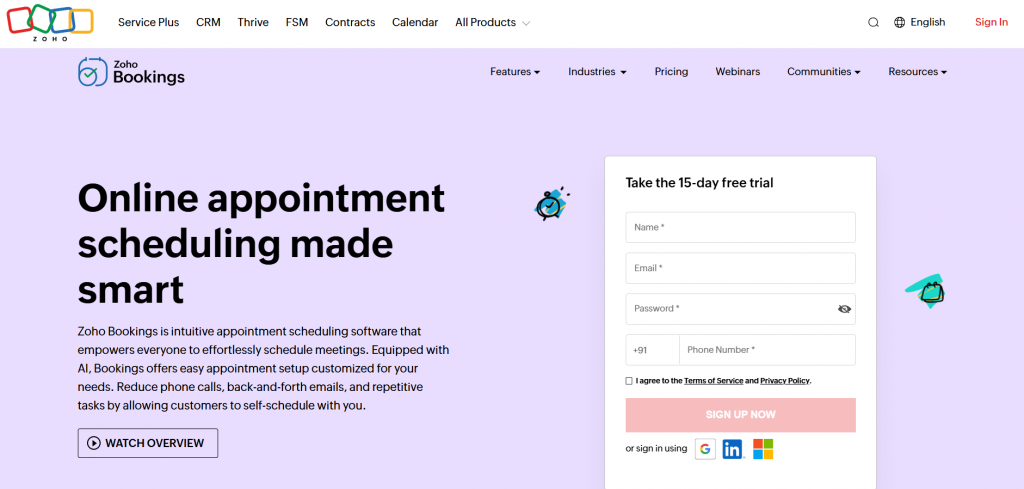Click the WATCH OVERVIEW button

pyautogui.click(x=148, y=443)
